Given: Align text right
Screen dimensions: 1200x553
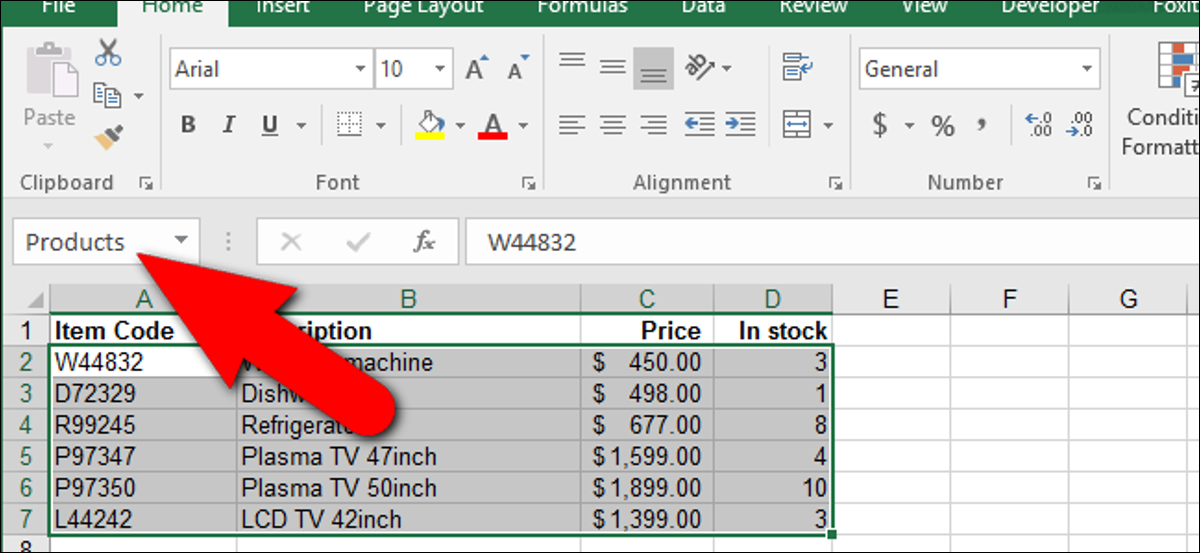Looking at the screenshot, I should pyautogui.click(x=653, y=125).
